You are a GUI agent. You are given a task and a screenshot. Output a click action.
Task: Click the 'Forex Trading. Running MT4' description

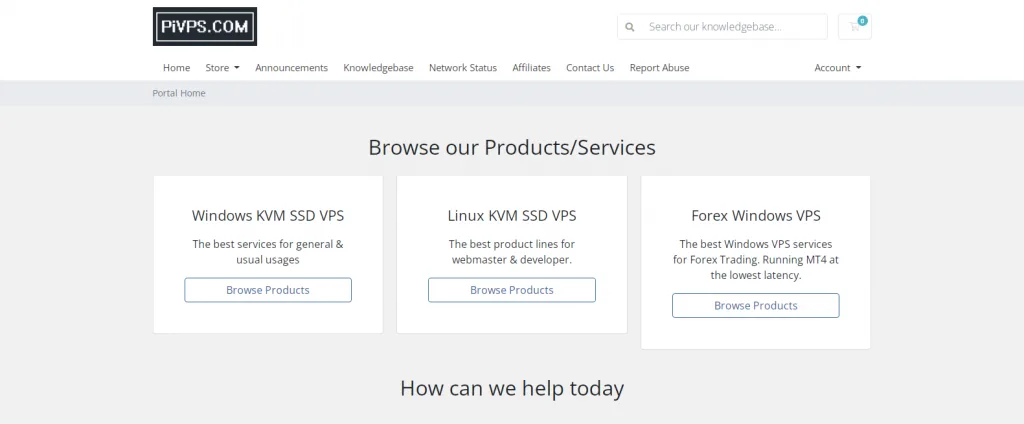756,259
